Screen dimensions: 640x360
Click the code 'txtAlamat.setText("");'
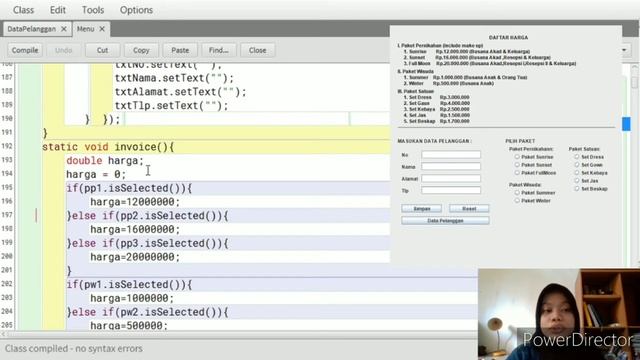click(x=181, y=92)
